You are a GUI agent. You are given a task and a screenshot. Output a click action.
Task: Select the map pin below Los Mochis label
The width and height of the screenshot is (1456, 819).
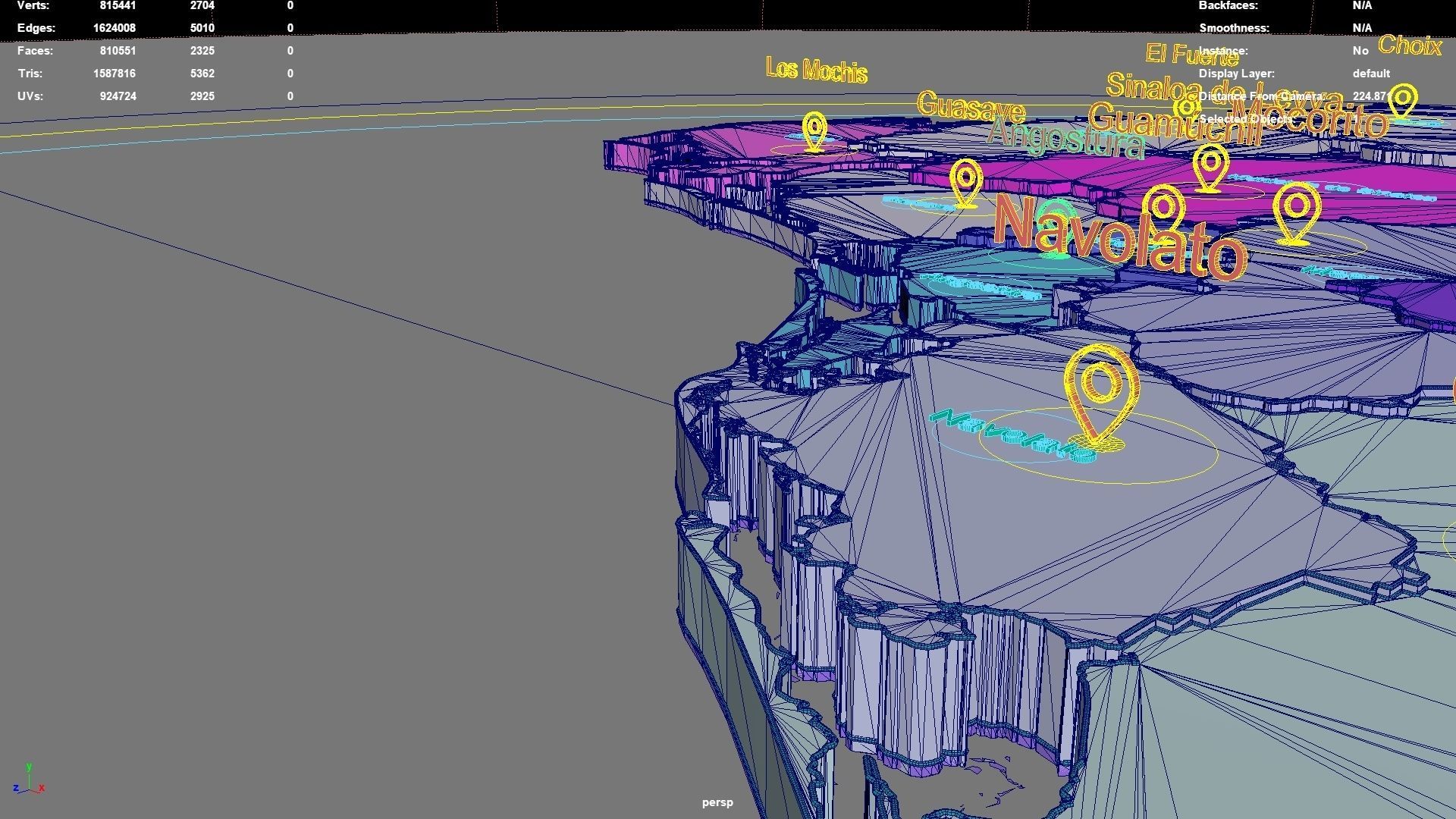[x=814, y=131]
